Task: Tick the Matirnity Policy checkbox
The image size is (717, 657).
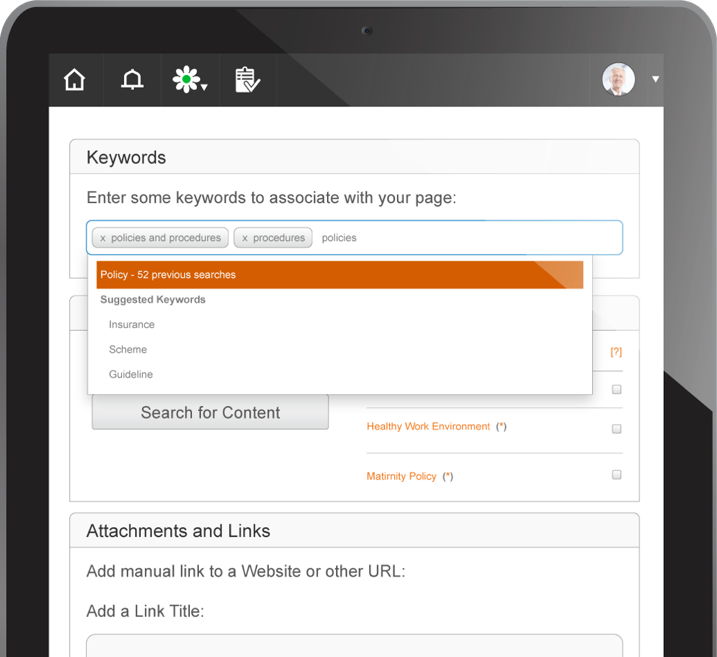Action: pyautogui.click(x=616, y=475)
